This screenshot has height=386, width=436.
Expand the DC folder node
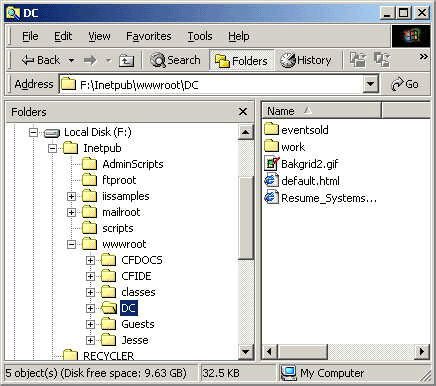pyautogui.click(x=90, y=308)
